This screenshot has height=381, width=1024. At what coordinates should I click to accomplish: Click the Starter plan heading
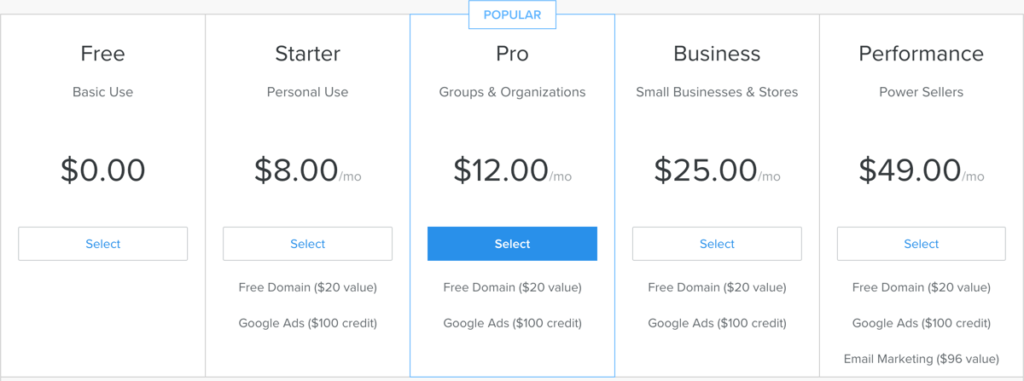[x=308, y=54]
